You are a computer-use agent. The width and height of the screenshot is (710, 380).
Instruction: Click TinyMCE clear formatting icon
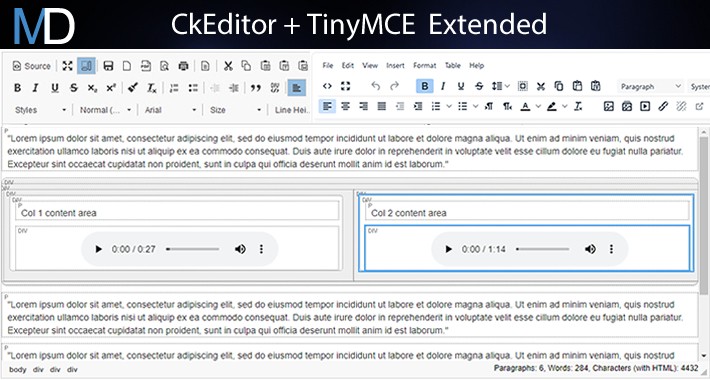pyautogui.click(x=578, y=106)
